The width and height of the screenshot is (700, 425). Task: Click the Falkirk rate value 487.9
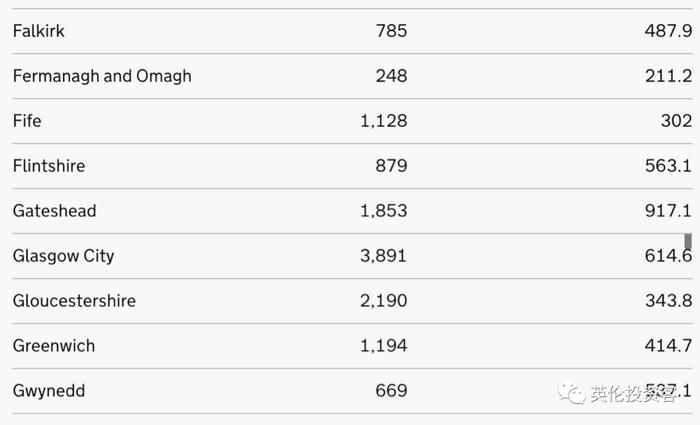pyautogui.click(x=668, y=31)
